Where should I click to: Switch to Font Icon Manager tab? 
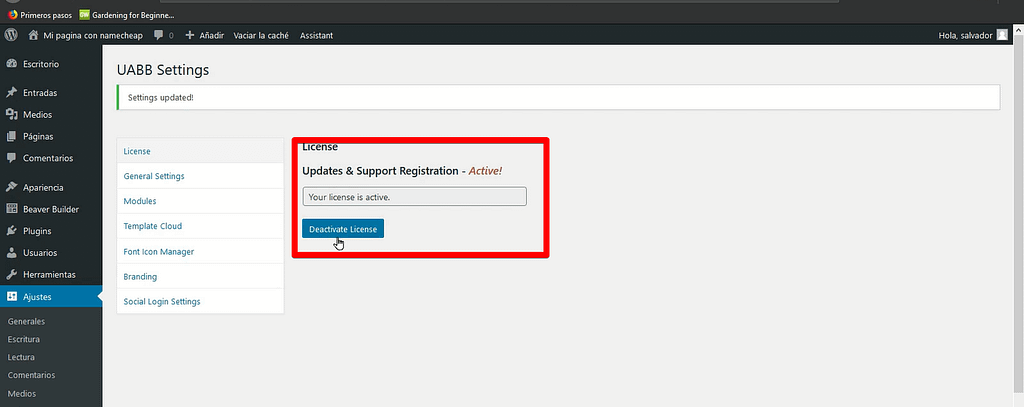tap(200, 252)
